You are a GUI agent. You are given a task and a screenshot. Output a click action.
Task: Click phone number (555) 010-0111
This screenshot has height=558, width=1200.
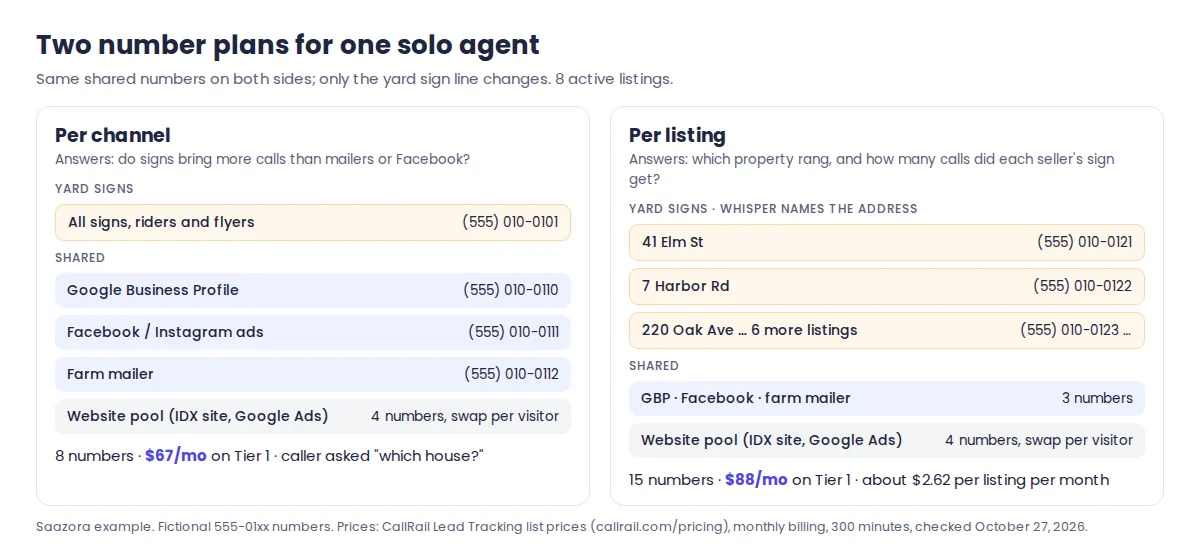(x=513, y=332)
